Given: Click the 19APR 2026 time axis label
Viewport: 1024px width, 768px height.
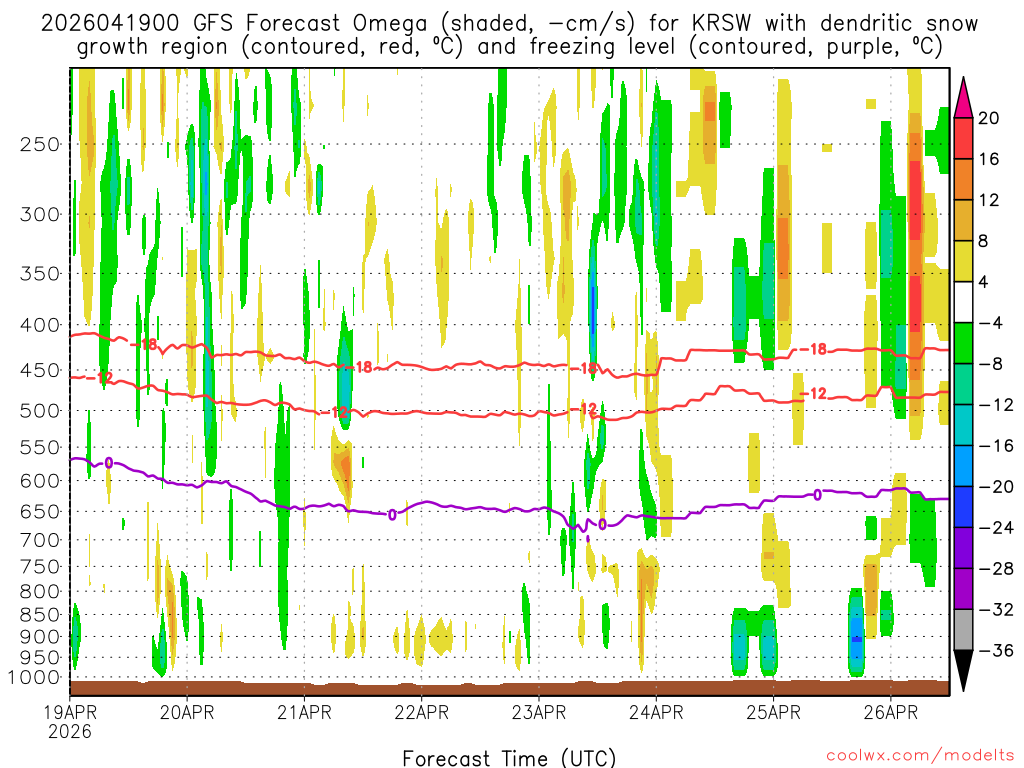Looking at the screenshot, I should pos(70,721).
